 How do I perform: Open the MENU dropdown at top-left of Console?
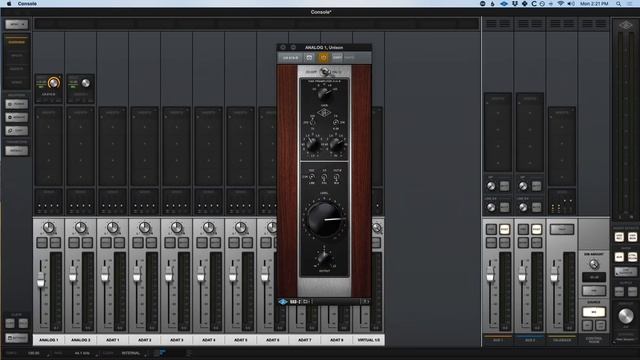pyautogui.click(x=17, y=24)
